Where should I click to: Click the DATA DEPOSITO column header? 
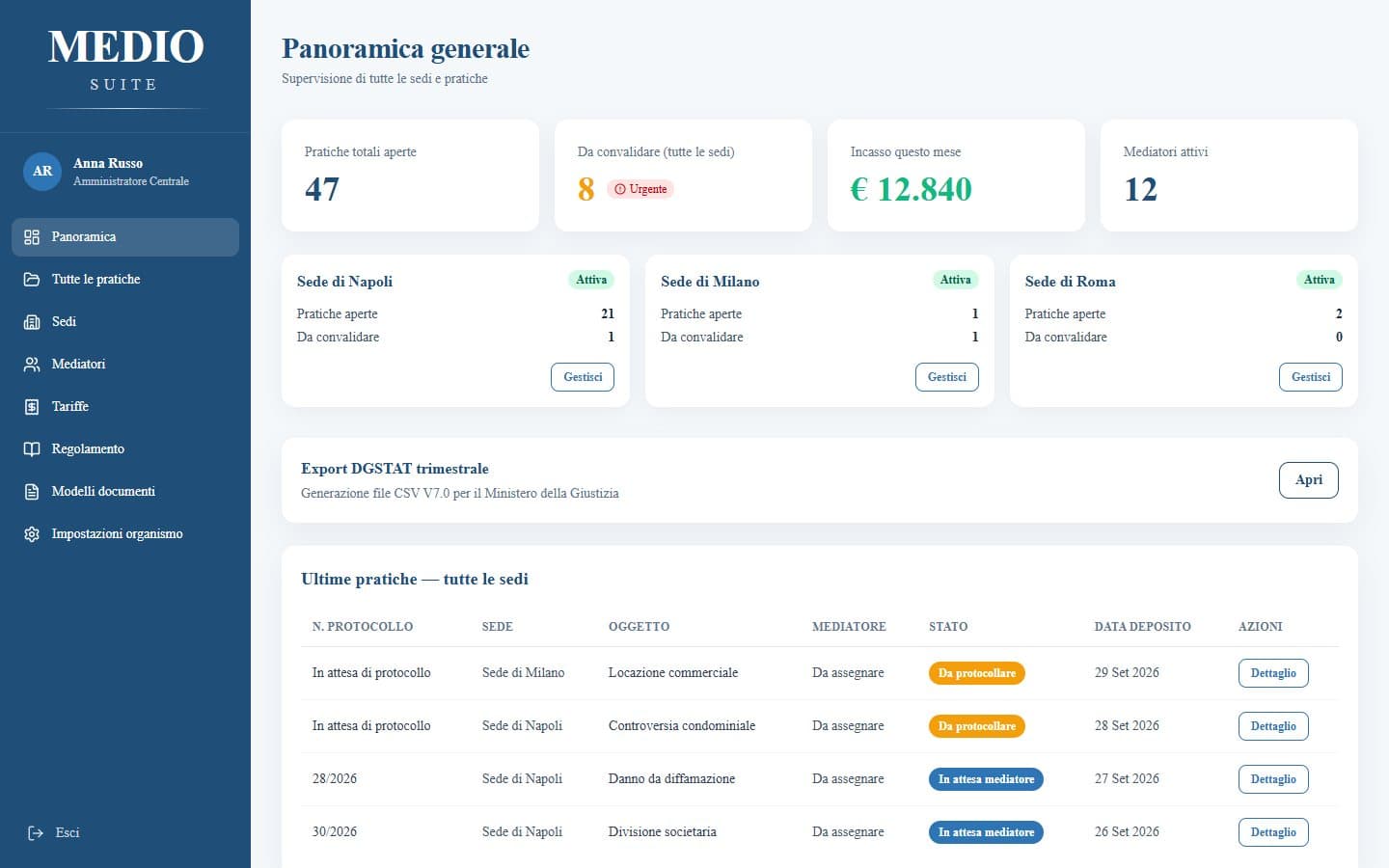click(1143, 627)
